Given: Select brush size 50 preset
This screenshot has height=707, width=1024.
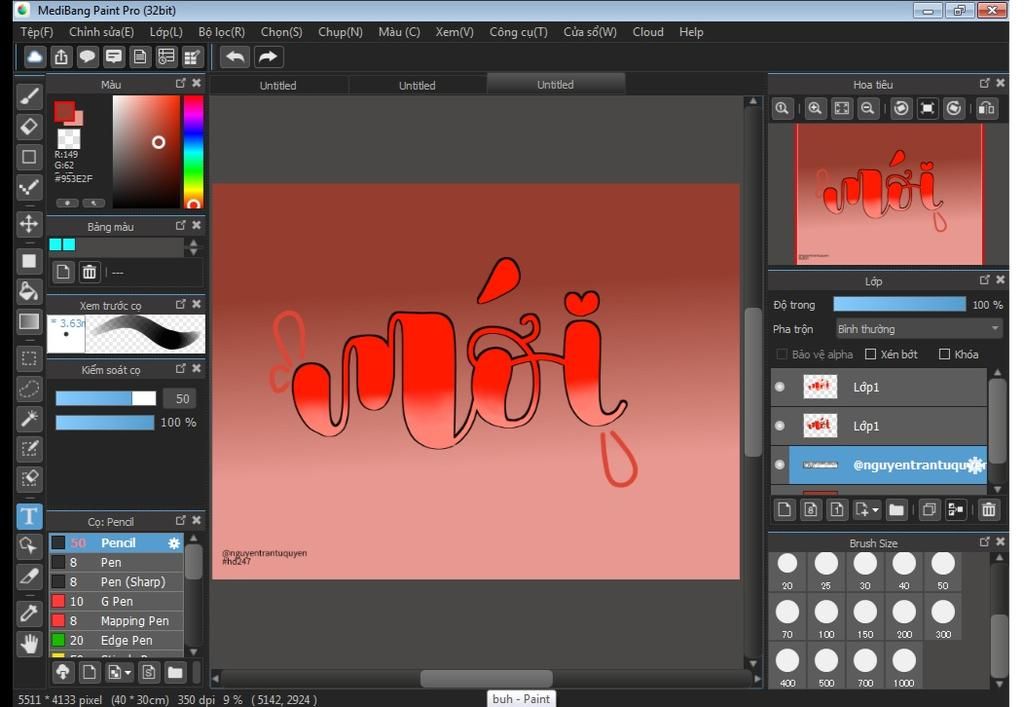Looking at the screenshot, I should pos(943,571).
